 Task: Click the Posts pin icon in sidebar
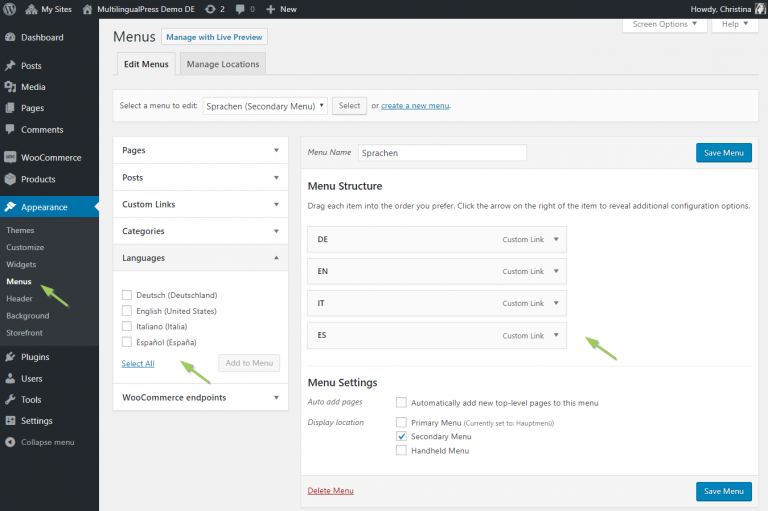point(10,66)
